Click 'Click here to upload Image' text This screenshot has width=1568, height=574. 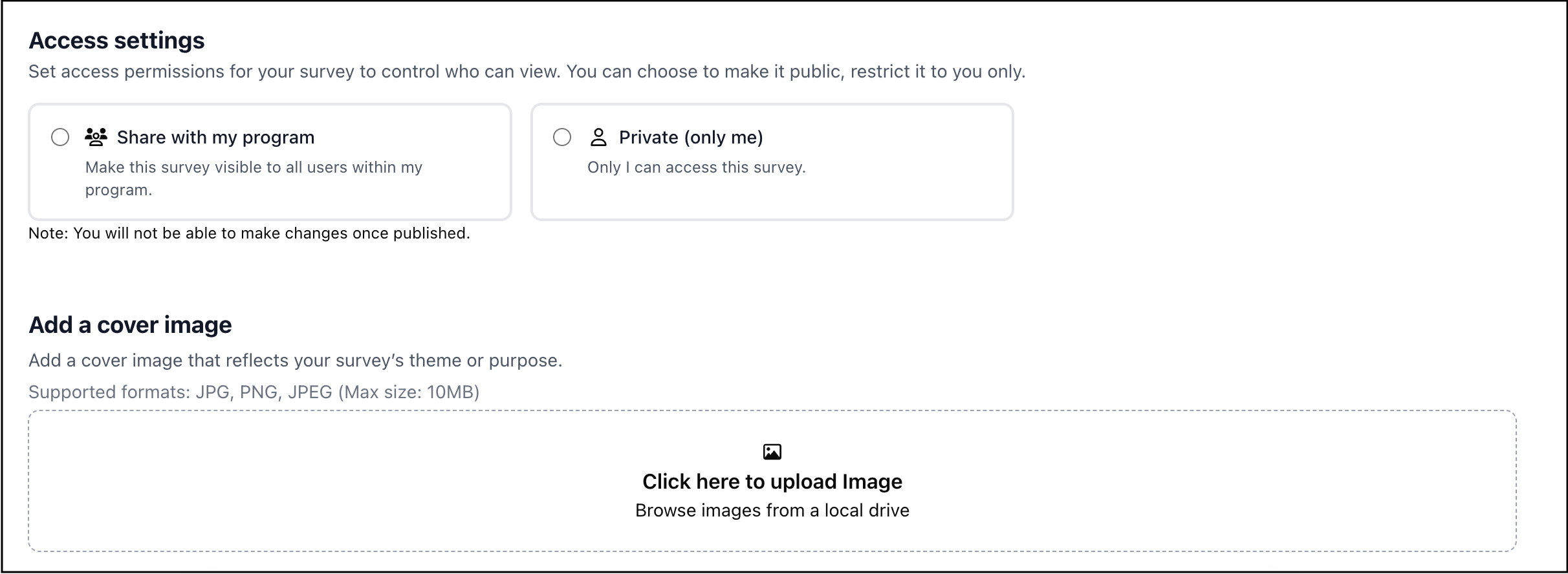pyautogui.click(x=772, y=482)
